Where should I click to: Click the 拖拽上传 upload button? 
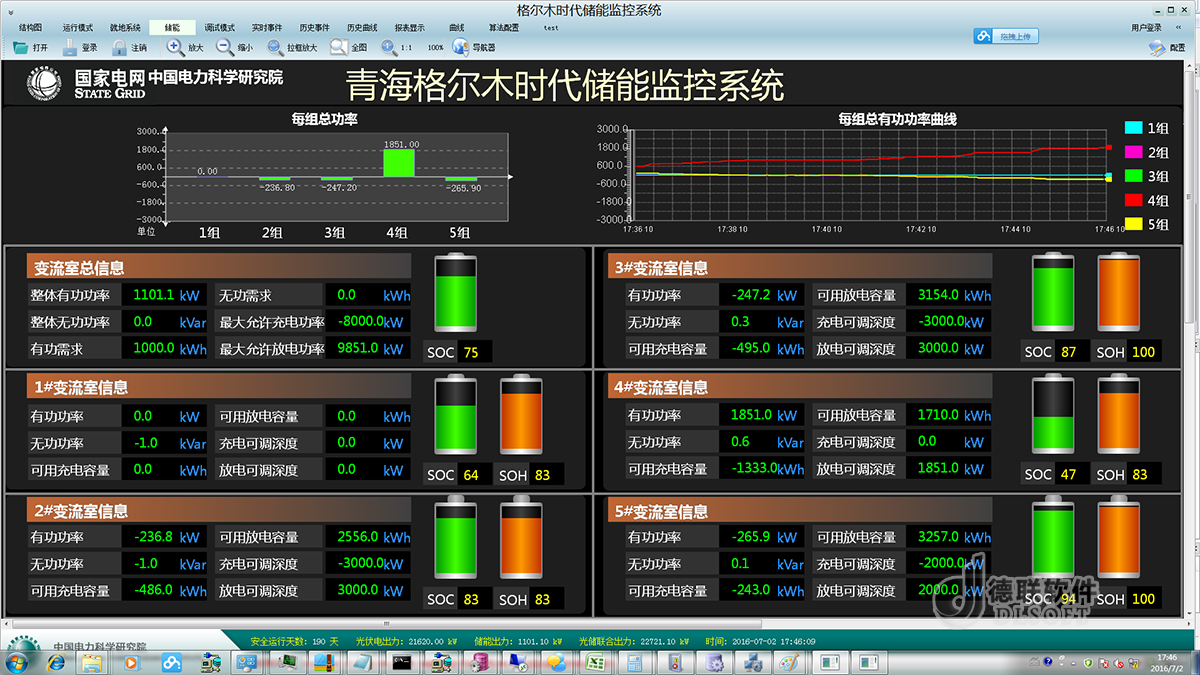1007,36
